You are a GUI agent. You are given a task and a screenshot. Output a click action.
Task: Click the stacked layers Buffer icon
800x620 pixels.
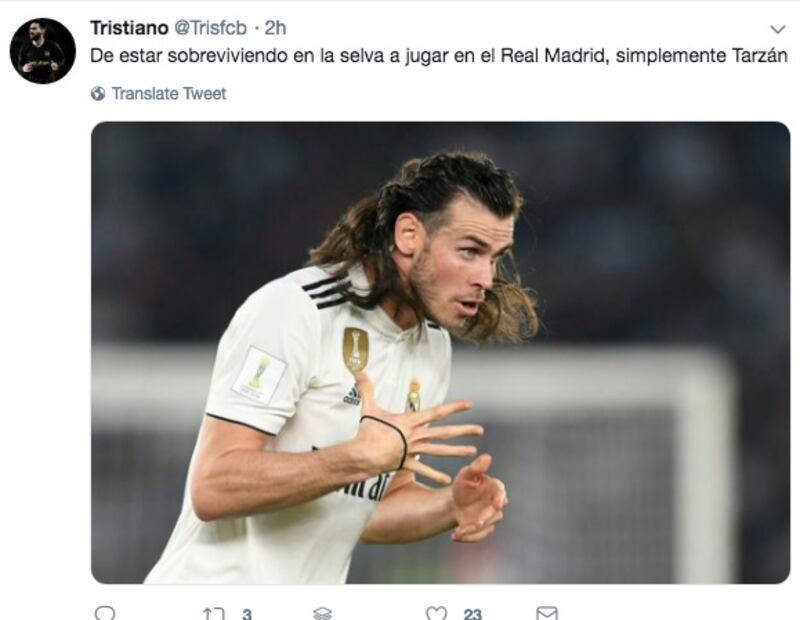[x=322, y=613]
